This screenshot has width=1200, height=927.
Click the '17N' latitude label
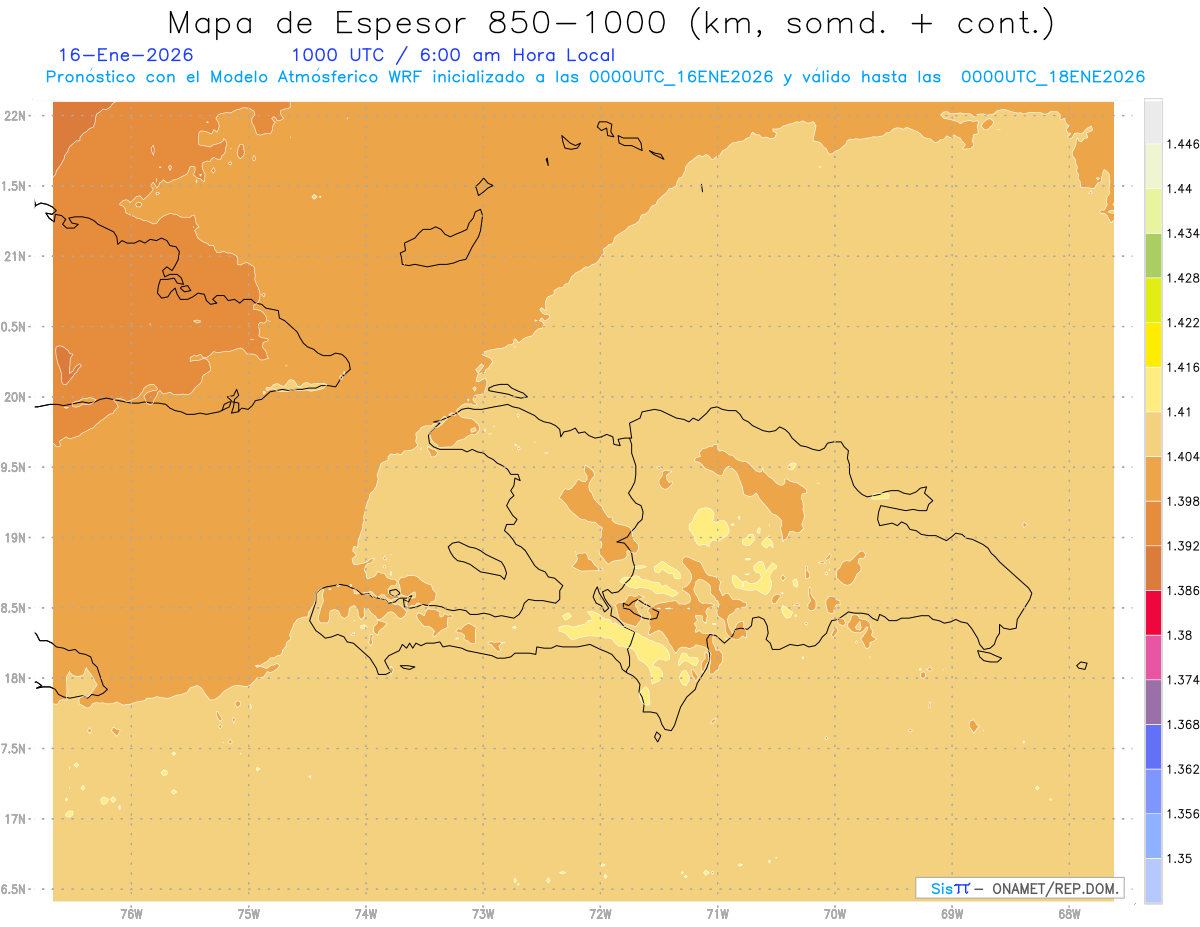[x=14, y=819]
